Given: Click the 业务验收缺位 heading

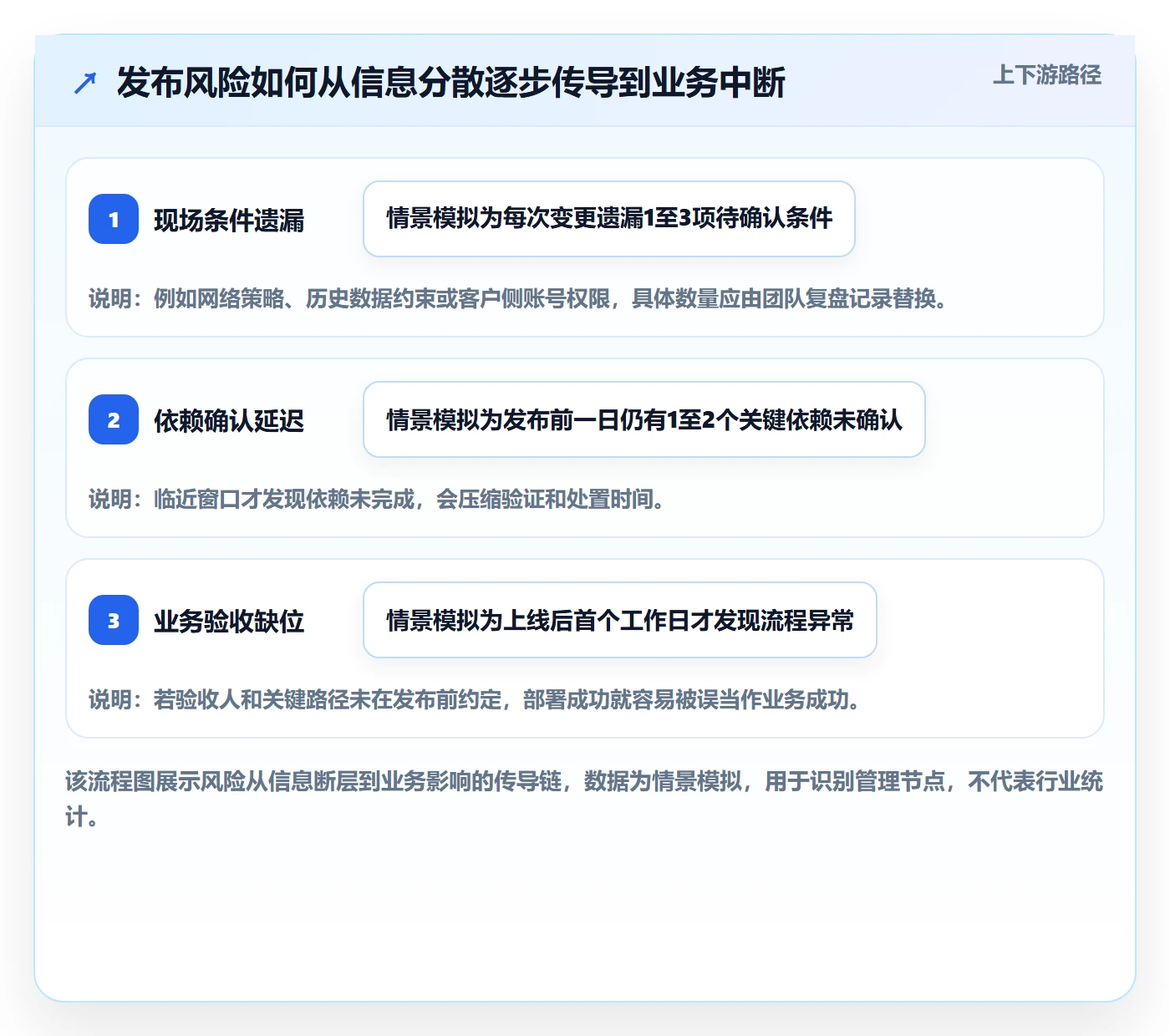Looking at the screenshot, I should (229, 622).
